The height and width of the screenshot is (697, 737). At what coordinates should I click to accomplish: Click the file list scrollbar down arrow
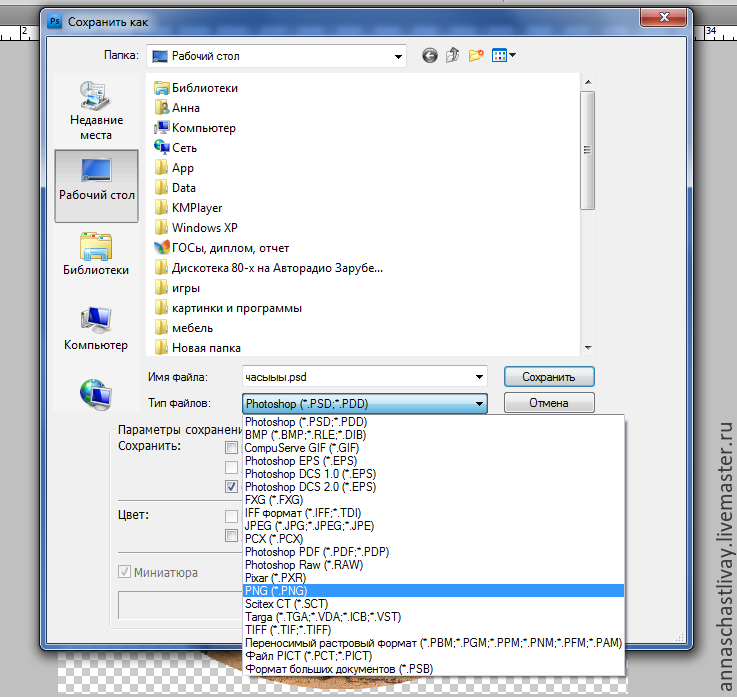588,348
